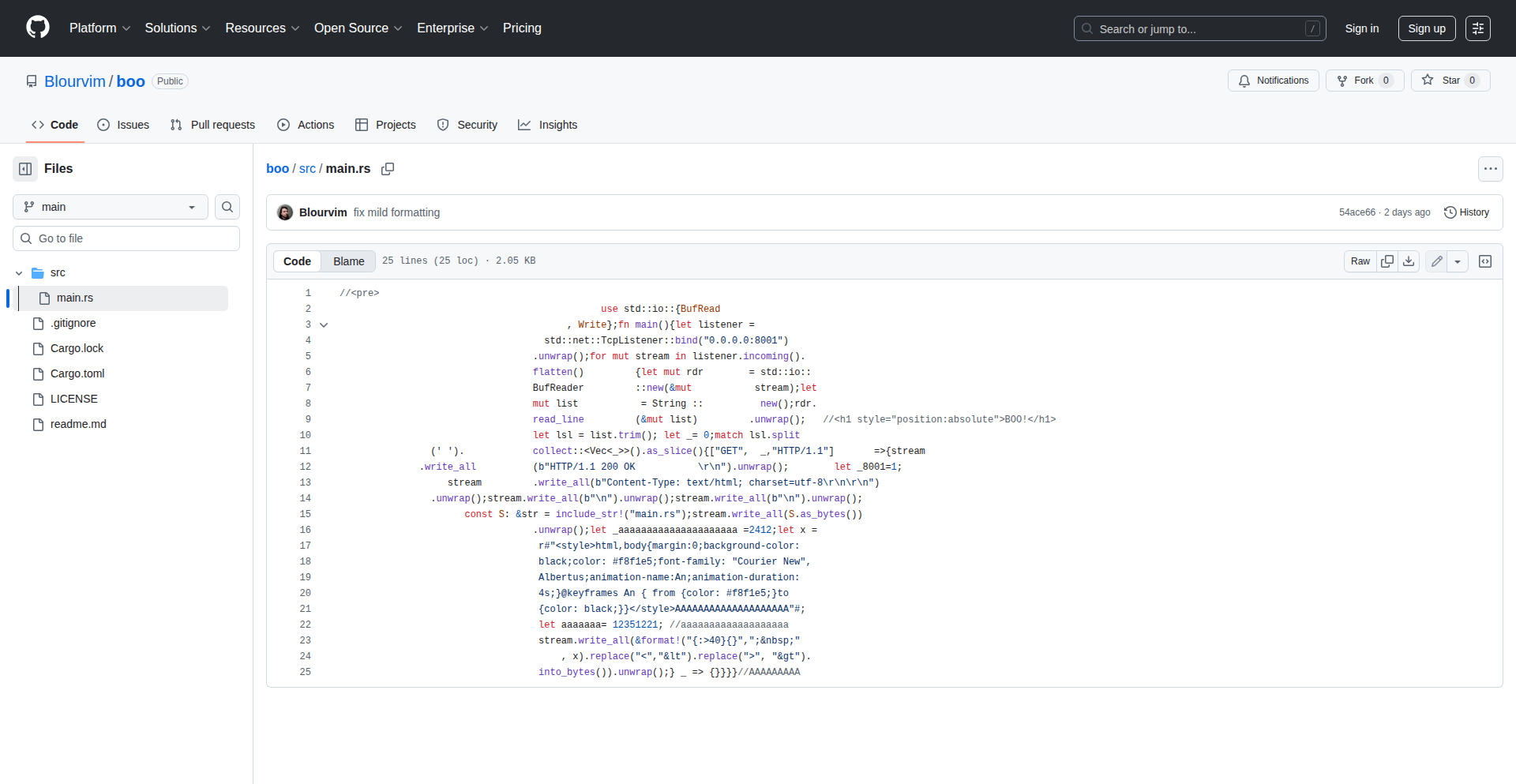Viewport: 1516px width, 784px height.
Task: Open the History link for commits
Action: 1466,212
